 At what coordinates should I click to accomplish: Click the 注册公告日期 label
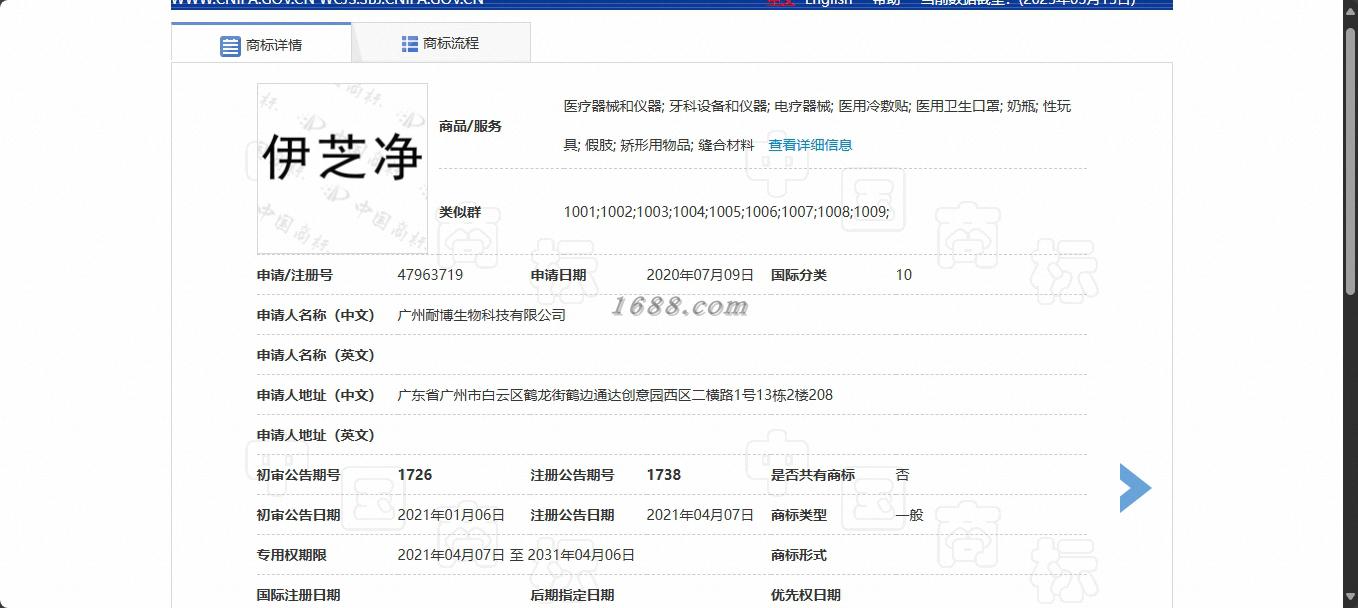click(x=573, y=515)
